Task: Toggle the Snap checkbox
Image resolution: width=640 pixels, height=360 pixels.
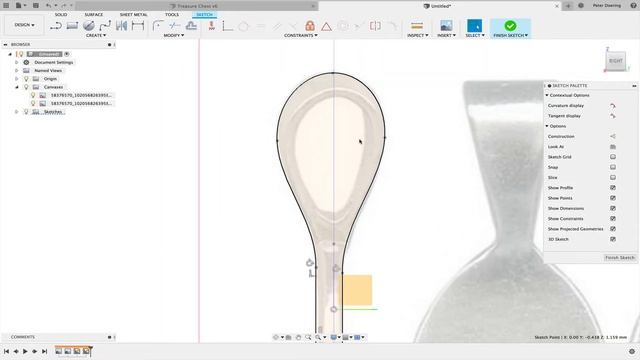Action: (x=613, y=167)
